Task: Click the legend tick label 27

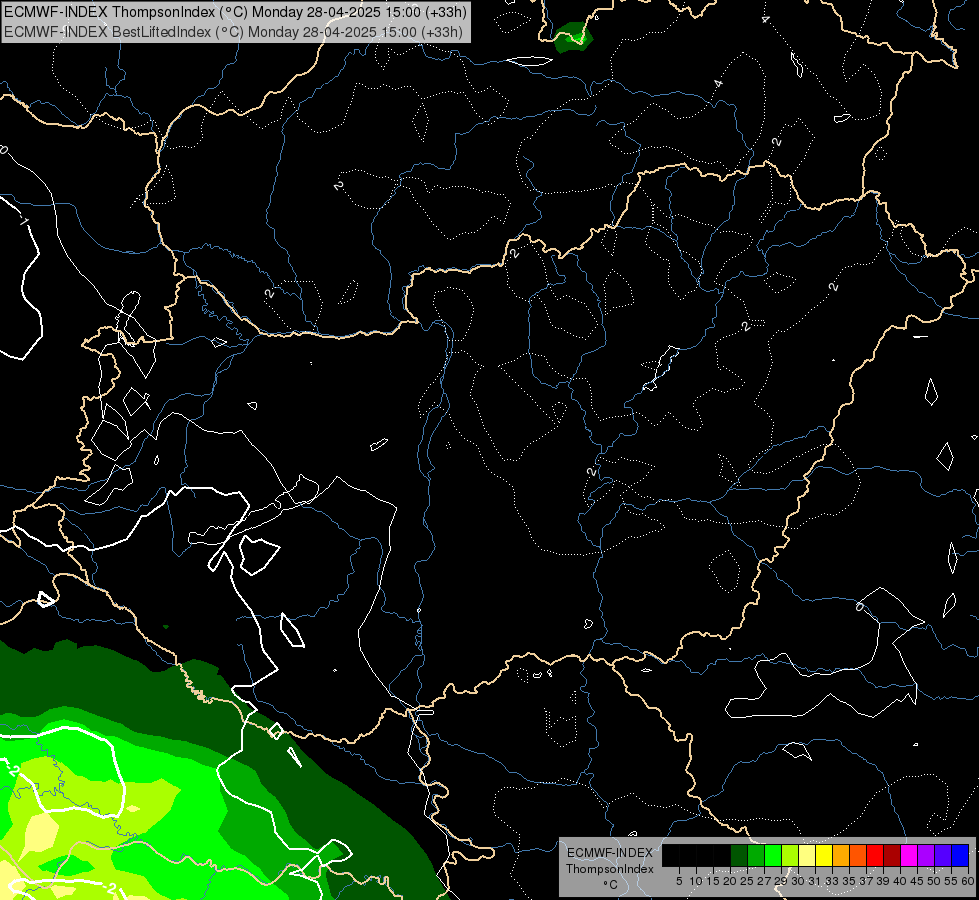Action: 764,881
